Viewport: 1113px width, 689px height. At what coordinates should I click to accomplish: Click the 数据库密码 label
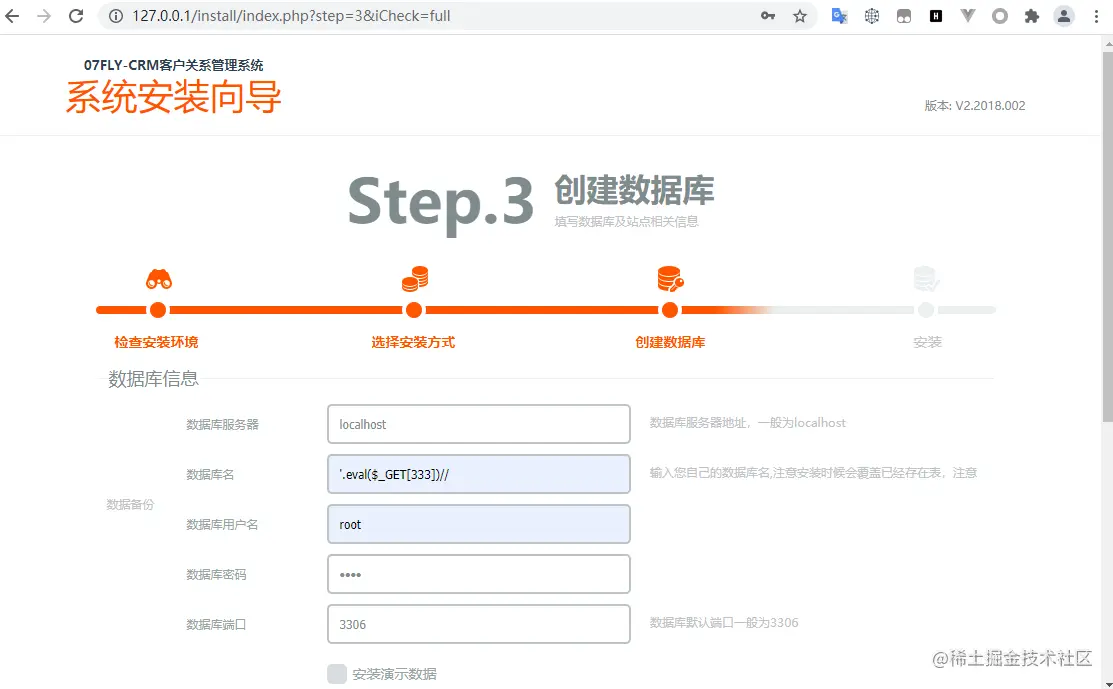(216, 574)
